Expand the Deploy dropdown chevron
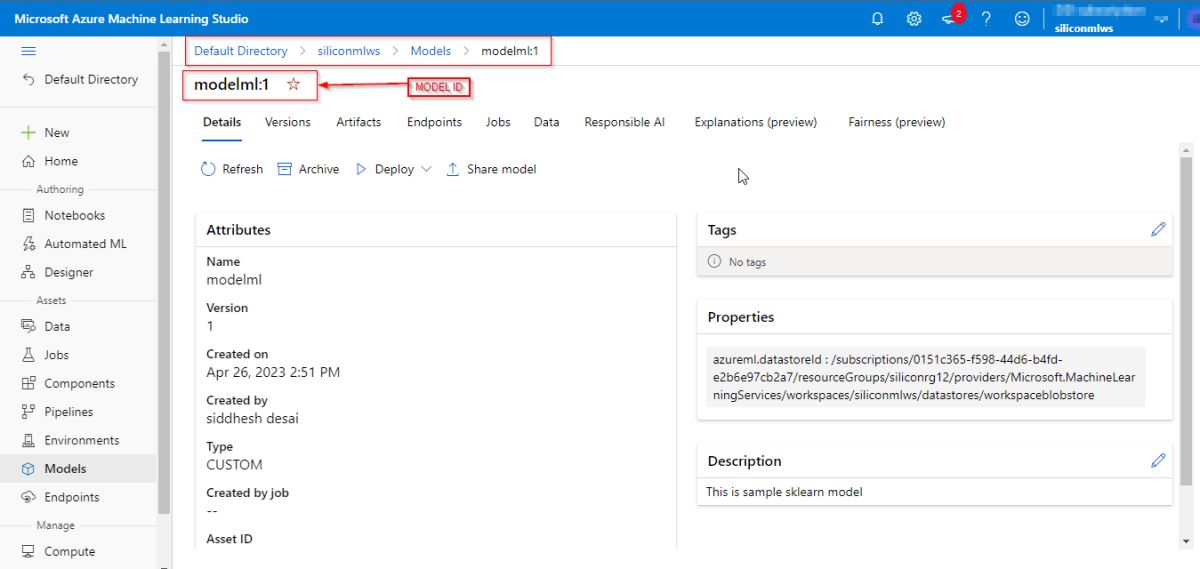1200x569 pixels. point(426,169)
